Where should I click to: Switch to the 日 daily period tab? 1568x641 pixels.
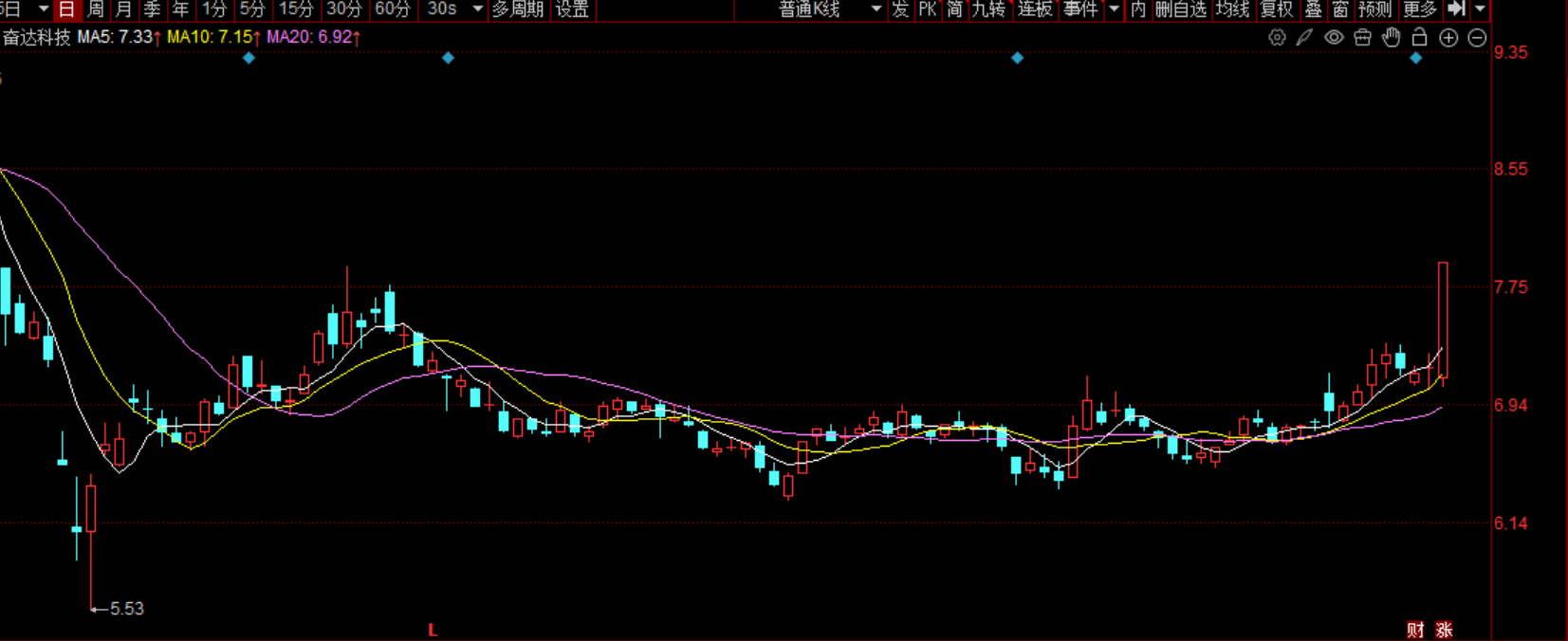tap(66, 9)
